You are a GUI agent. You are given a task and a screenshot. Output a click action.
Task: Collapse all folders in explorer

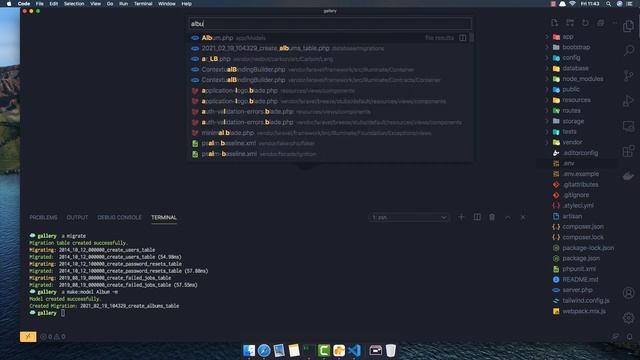click(600, 23)
